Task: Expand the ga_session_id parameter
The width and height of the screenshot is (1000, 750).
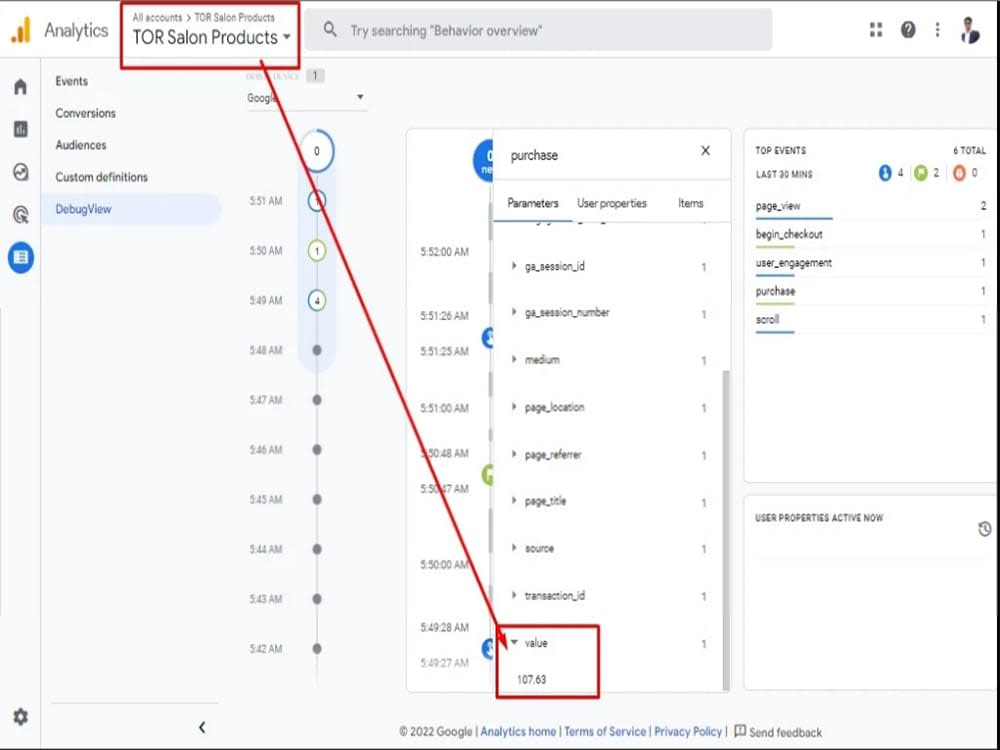Action: click(x=516, y=265)
